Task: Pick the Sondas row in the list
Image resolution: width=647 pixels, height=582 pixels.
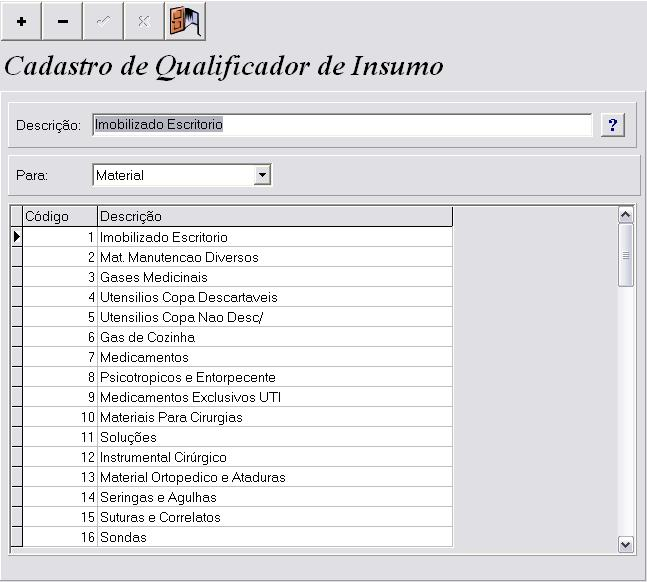Action: pyautogui.click(x=123, y=537)
